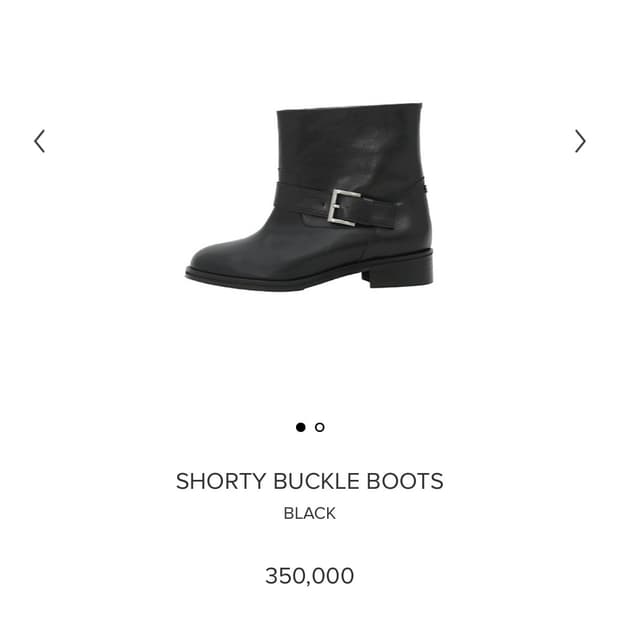
Task: Show next slide using right chevron
Action: click(580, 141)
